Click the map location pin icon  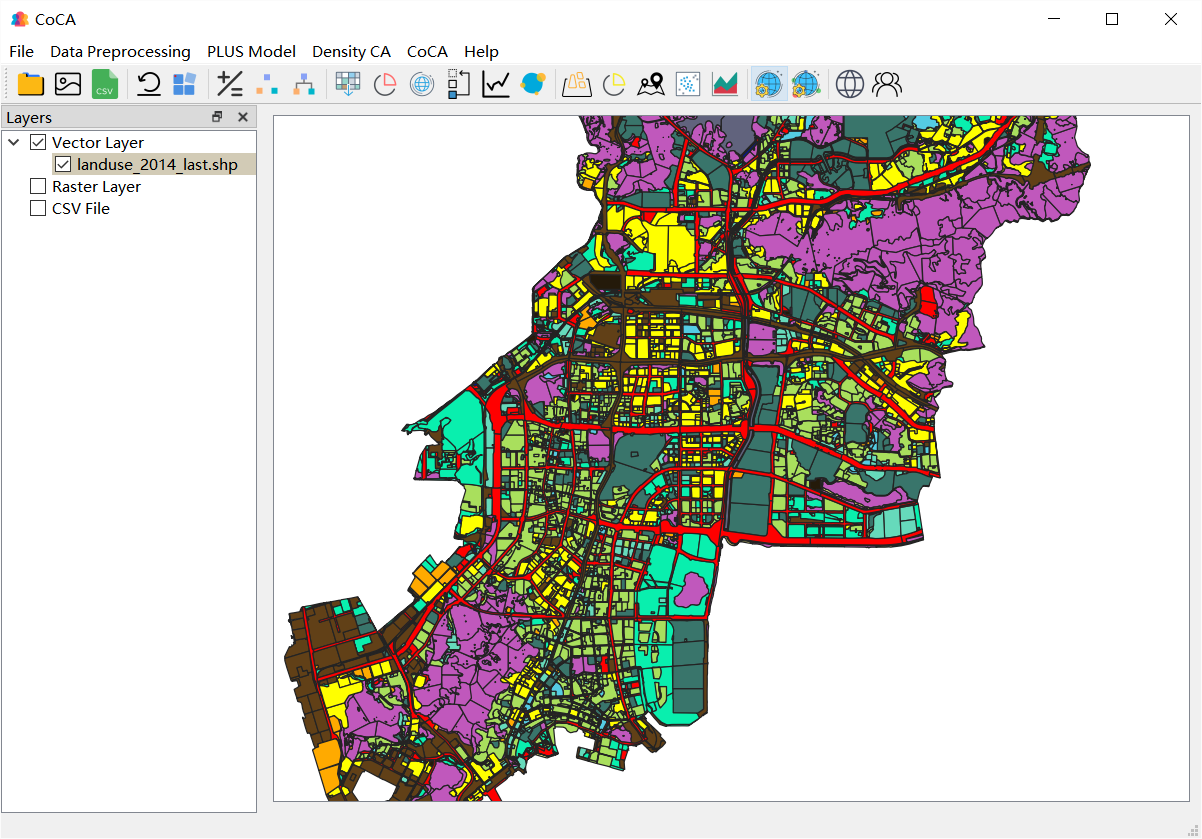[x=651, y=84]
